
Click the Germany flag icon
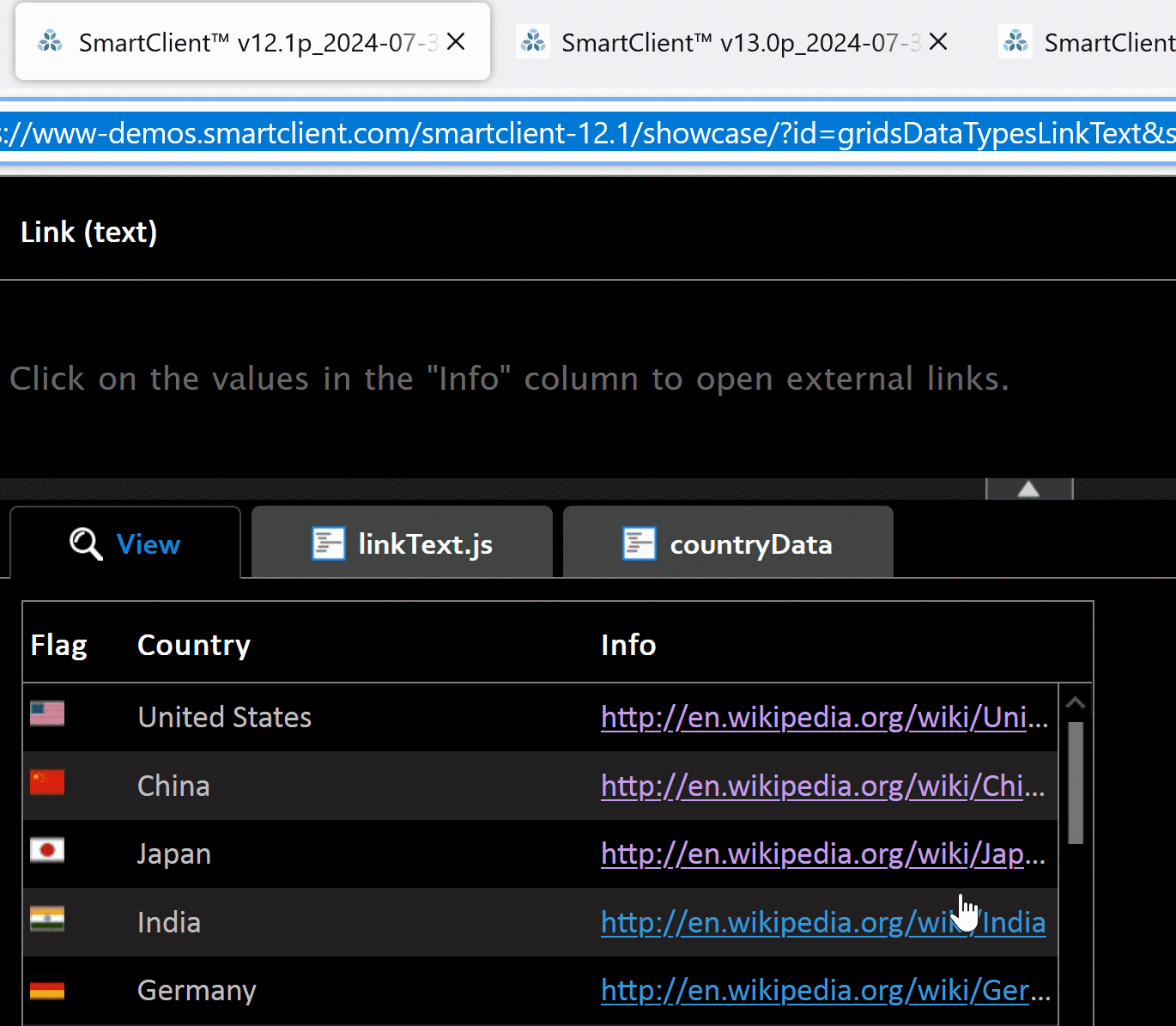pyautogui.click(x=47, y=991)
